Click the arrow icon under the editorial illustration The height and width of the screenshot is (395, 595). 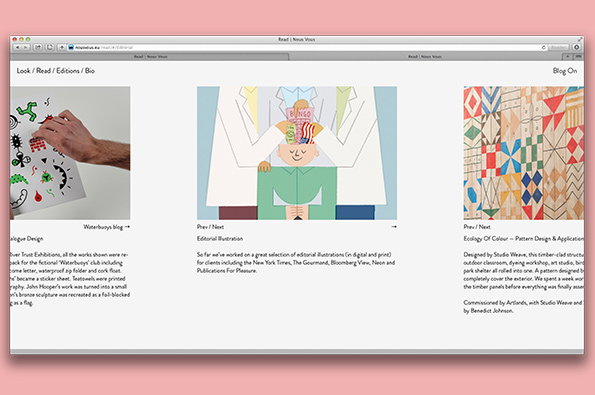click(394, 227)
